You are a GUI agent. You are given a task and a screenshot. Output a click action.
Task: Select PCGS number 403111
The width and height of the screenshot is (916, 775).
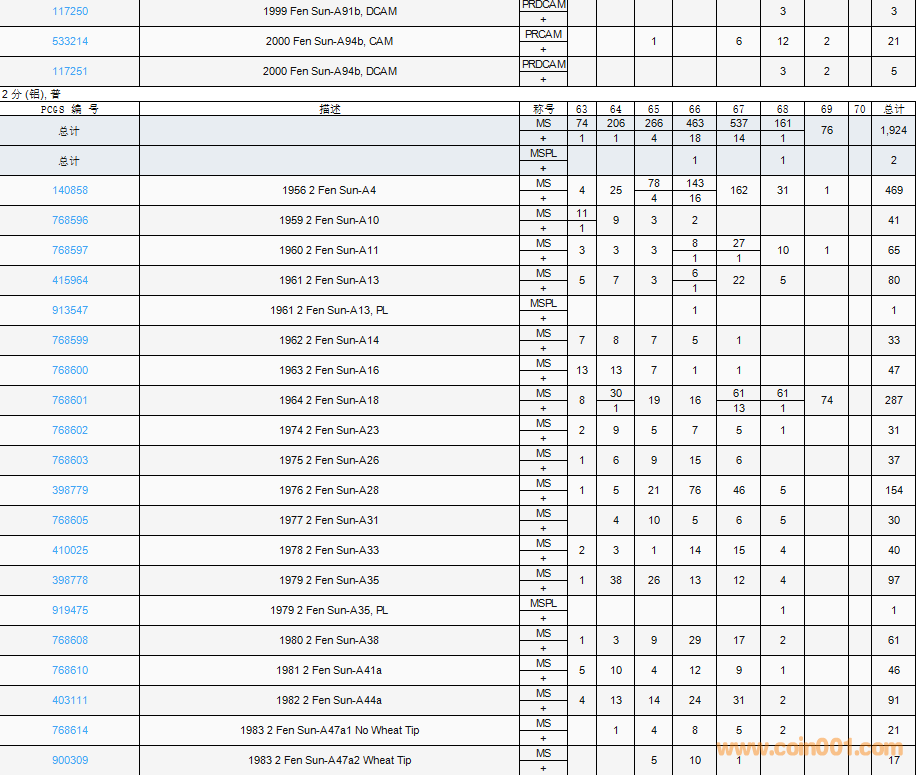click(x=70, y=700)
